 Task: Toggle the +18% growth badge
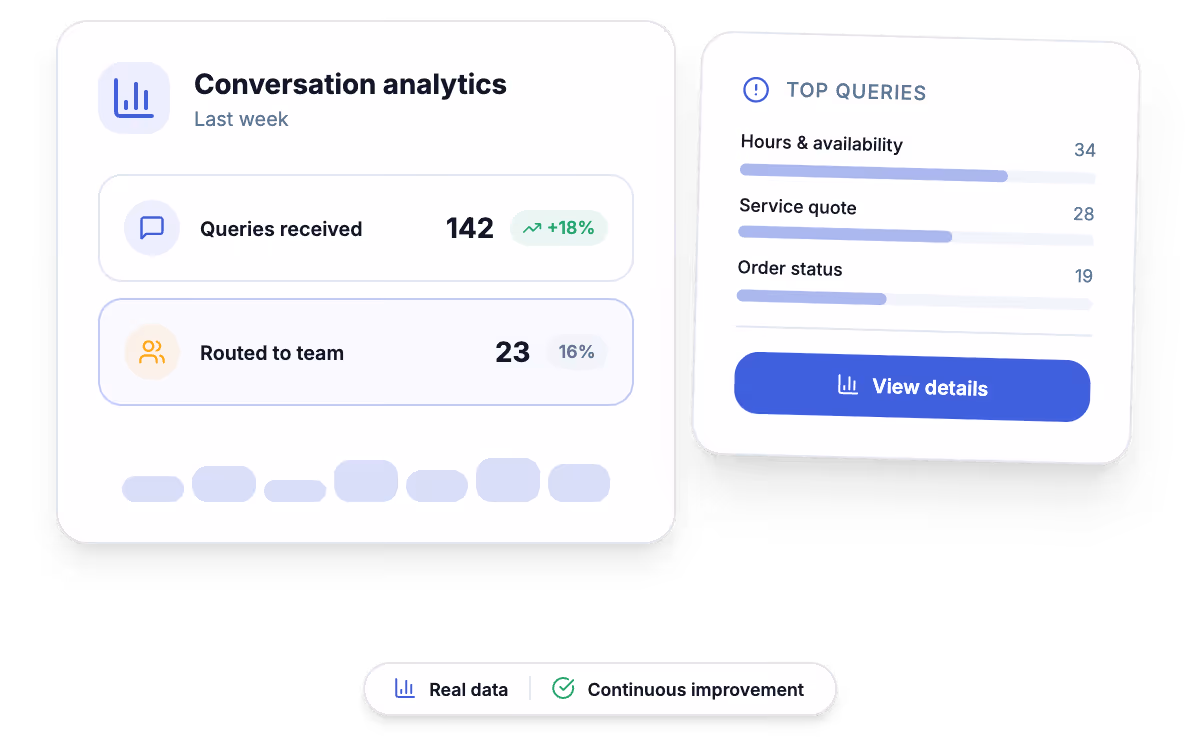[x=558, y=228]
